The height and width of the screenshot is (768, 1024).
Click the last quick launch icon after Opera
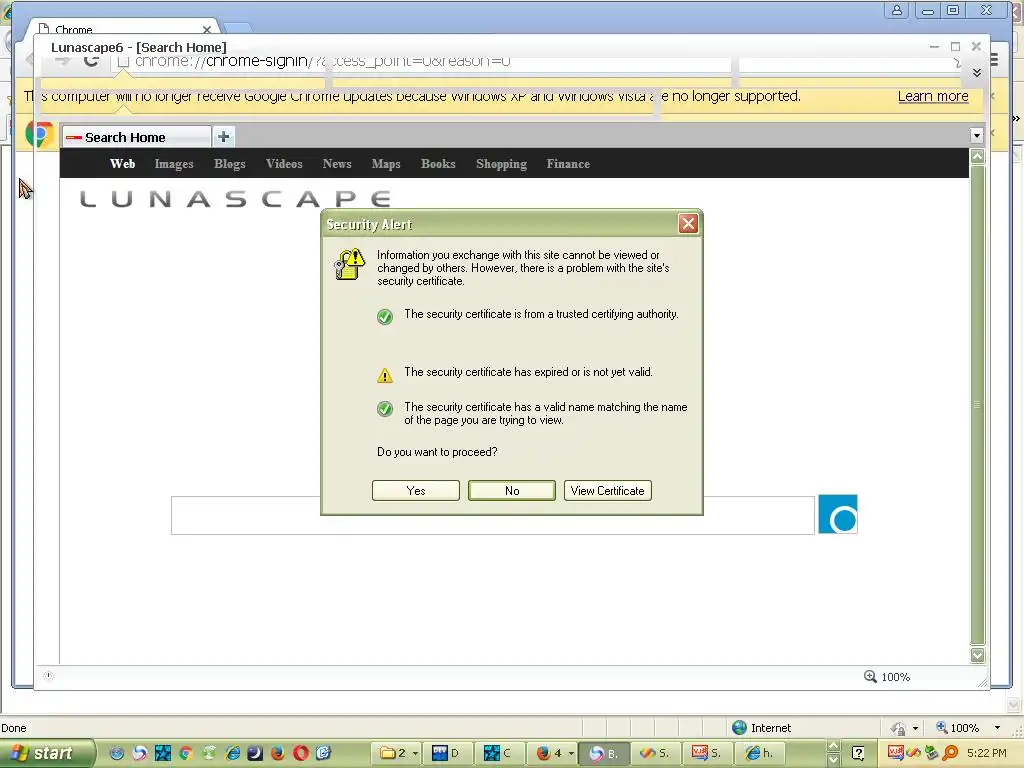(x=323, y=753)
